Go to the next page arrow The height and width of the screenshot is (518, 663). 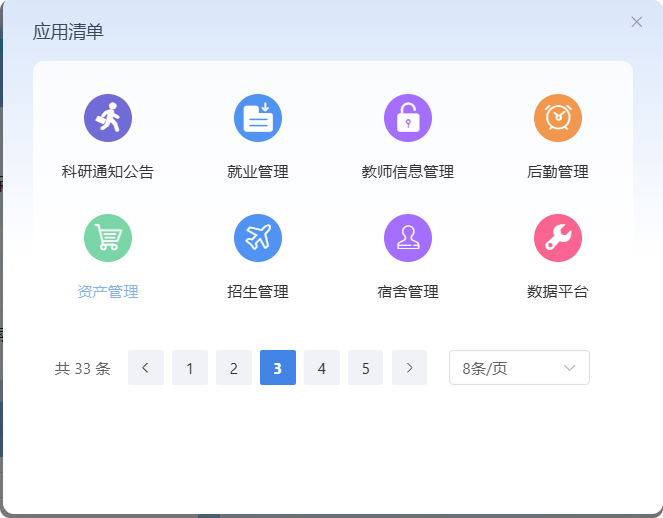coord(409,368)
